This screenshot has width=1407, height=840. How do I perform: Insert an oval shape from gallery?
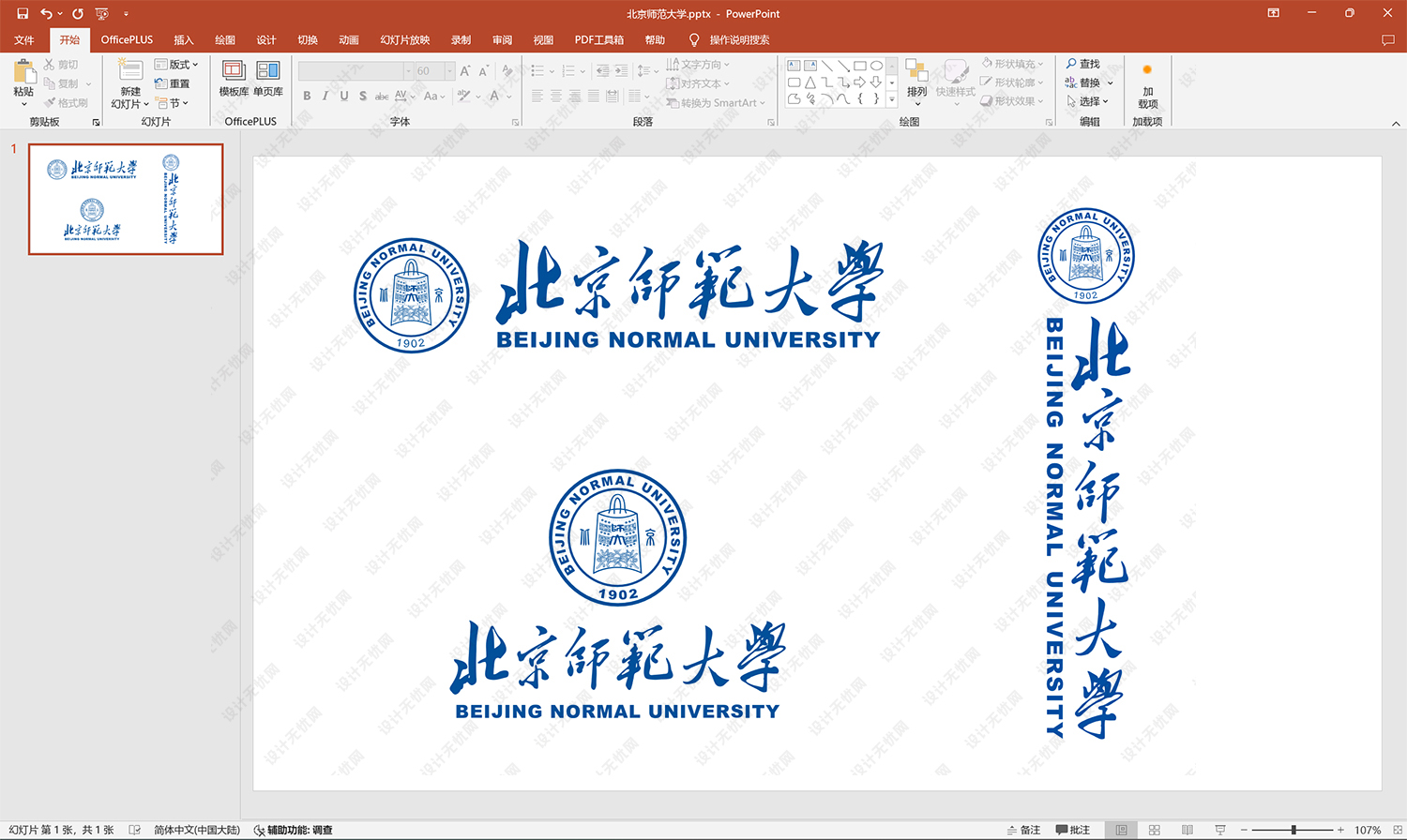(876, 66)
